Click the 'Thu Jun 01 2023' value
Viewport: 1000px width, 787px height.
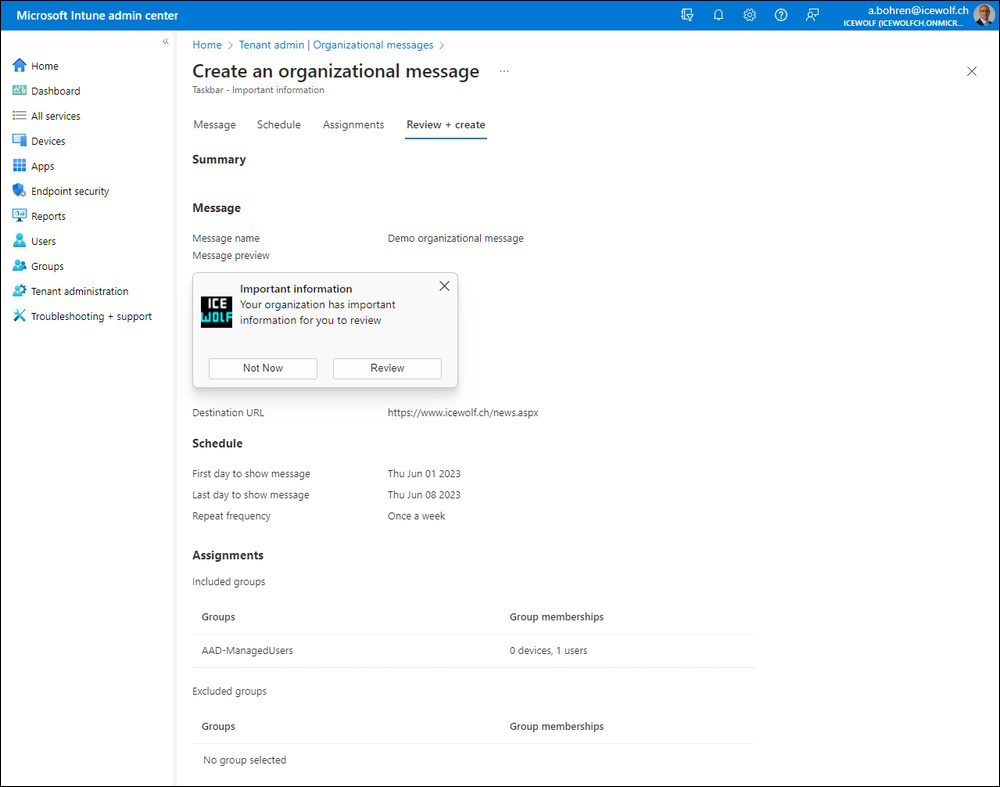tap(424, 474)
